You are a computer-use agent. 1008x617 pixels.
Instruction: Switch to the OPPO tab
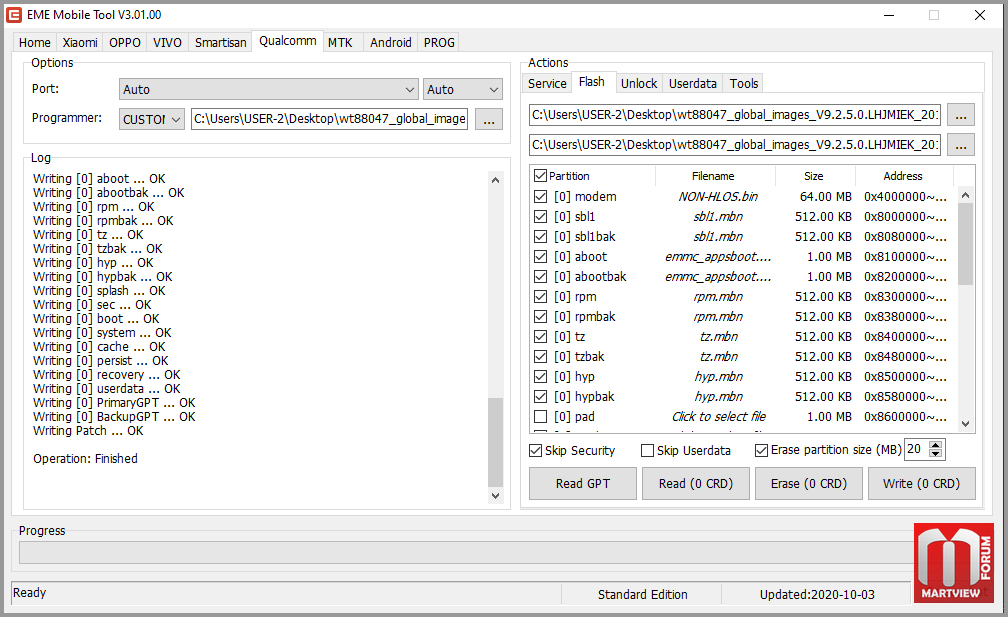[x=125, y=42]
